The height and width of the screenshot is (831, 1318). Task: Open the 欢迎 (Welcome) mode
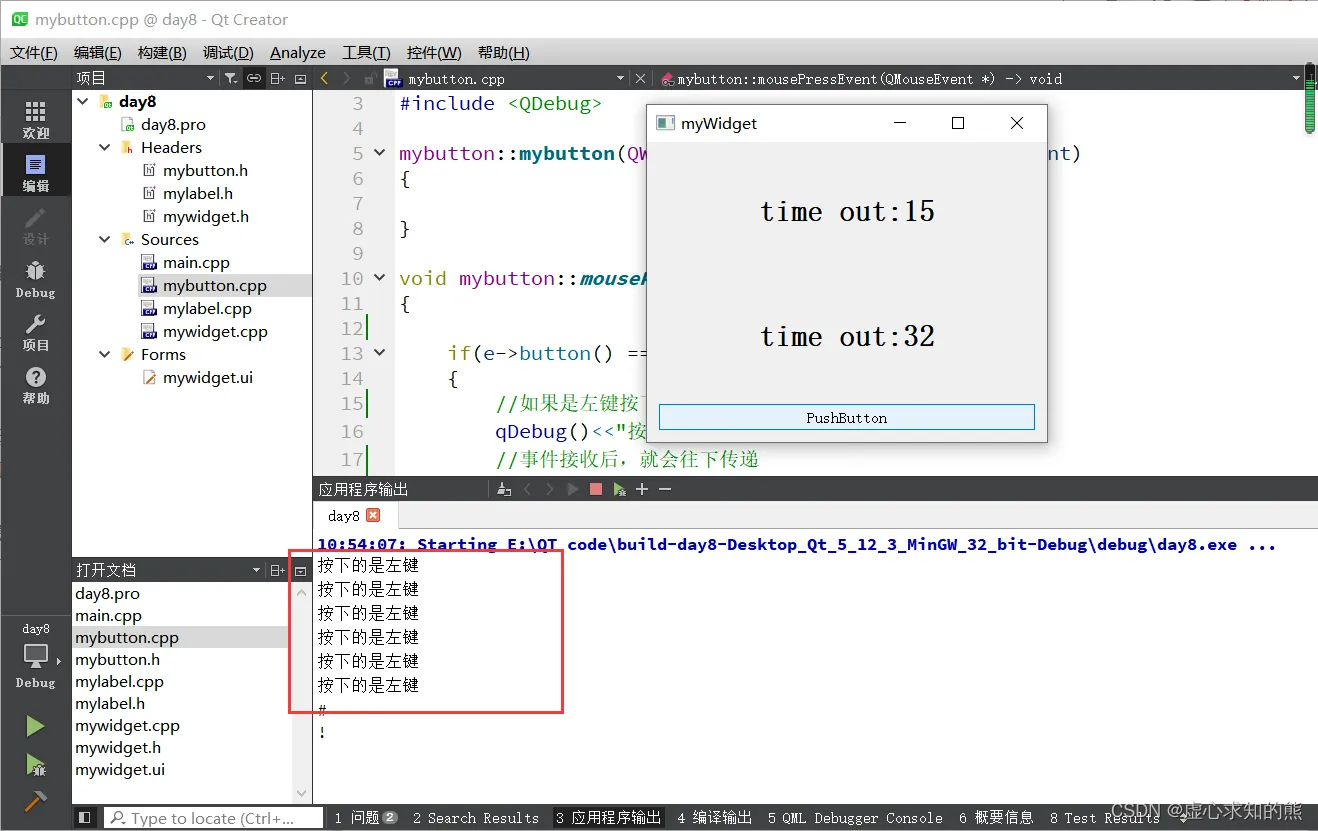(x=35, y=119)
